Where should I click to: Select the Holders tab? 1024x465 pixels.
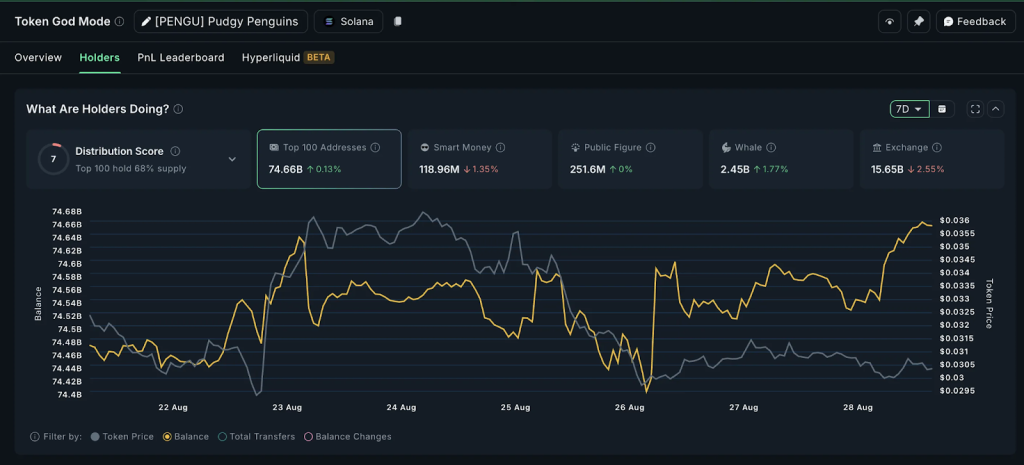pyautogui.click(x=99, y=57)
